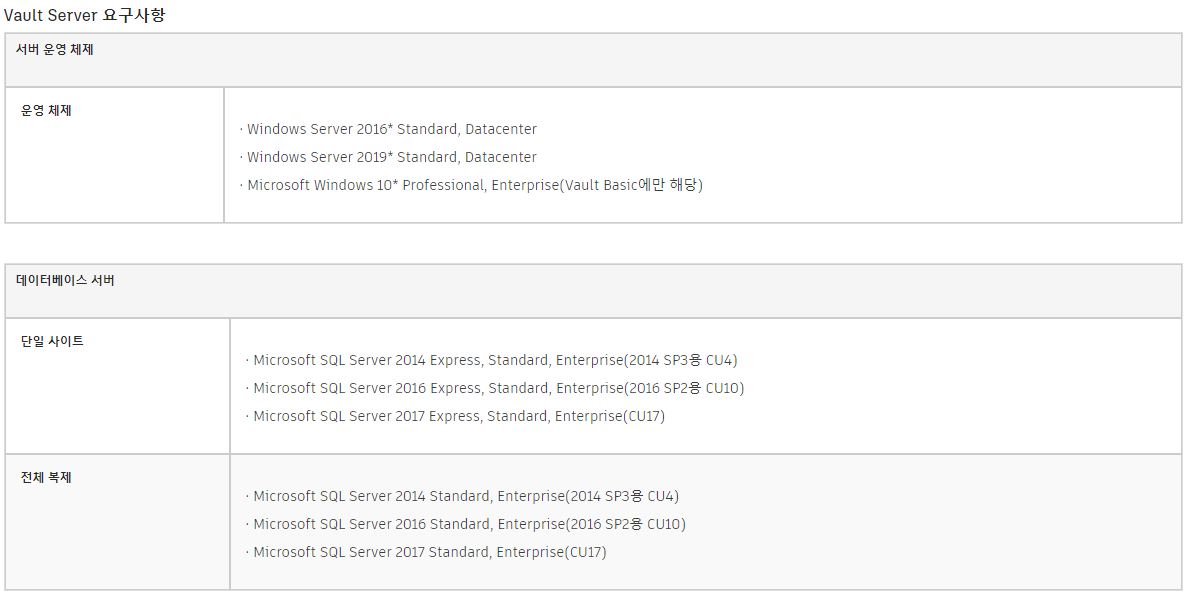Select SQL Server 2014 Standard, Enterprise replication line
Image resolution: width=1189 pixels, height=597 pixels.
point(462,496)
